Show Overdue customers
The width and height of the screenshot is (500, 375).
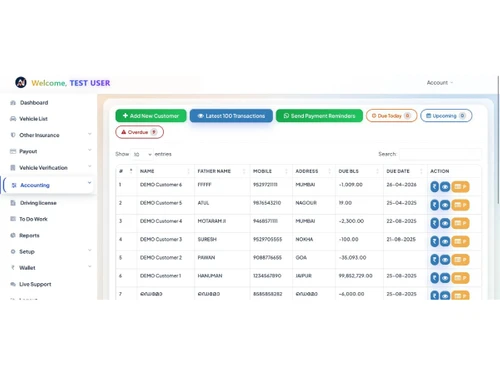[139, 132]
